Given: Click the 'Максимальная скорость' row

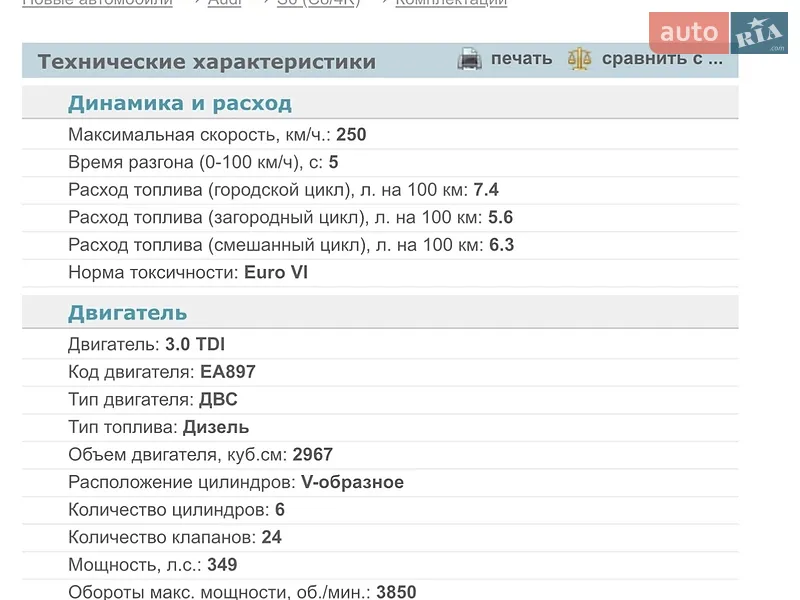Looking at the screenshot, I should coord(380,135).
